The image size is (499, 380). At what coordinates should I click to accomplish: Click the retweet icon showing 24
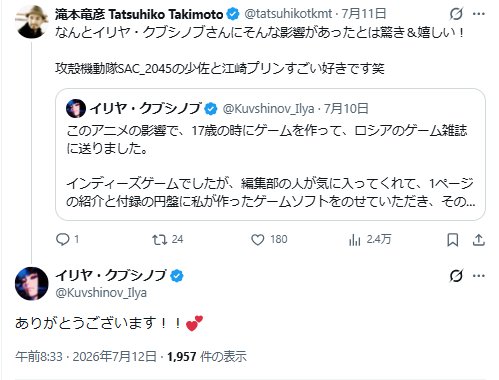click(x=160, y=240)
